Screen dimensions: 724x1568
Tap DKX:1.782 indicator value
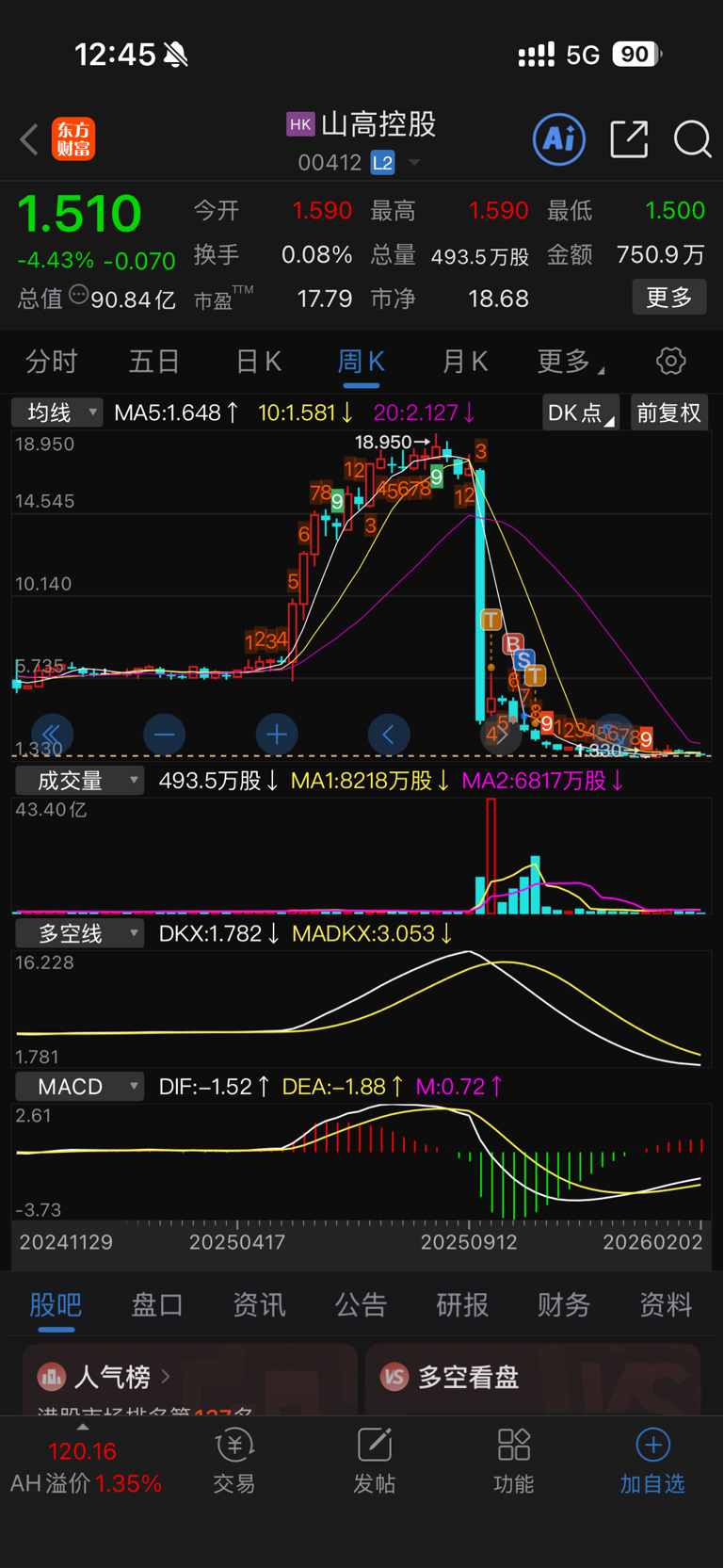(219, 933)
